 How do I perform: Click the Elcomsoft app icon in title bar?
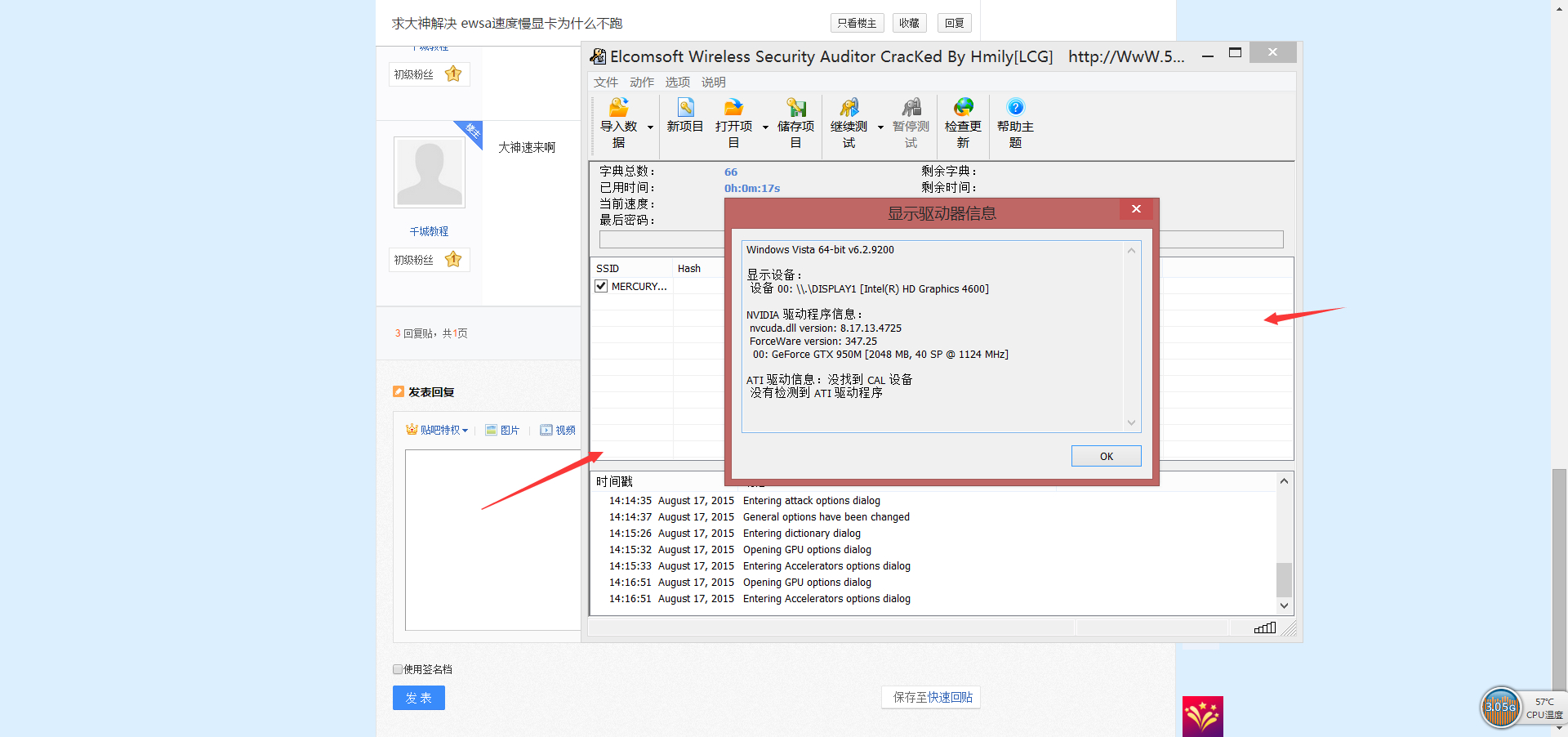pyautogui.click(x=598, y=56)
